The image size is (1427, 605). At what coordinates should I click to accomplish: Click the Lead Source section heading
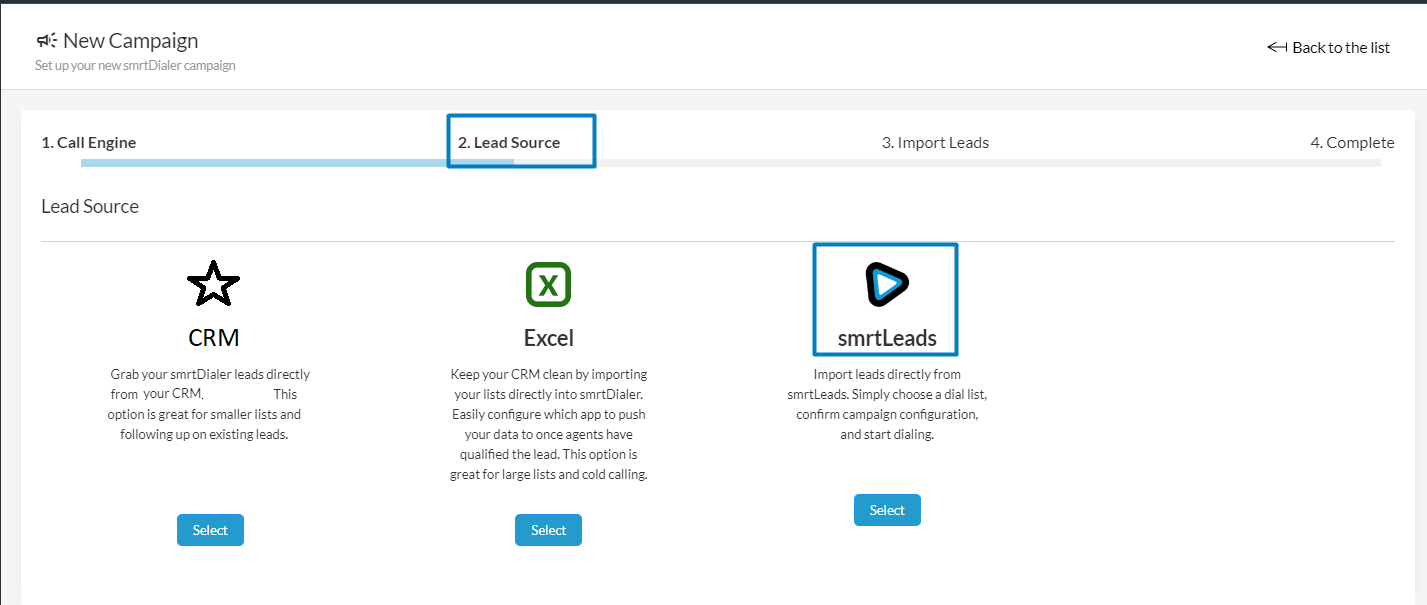(x=90, y=207)
